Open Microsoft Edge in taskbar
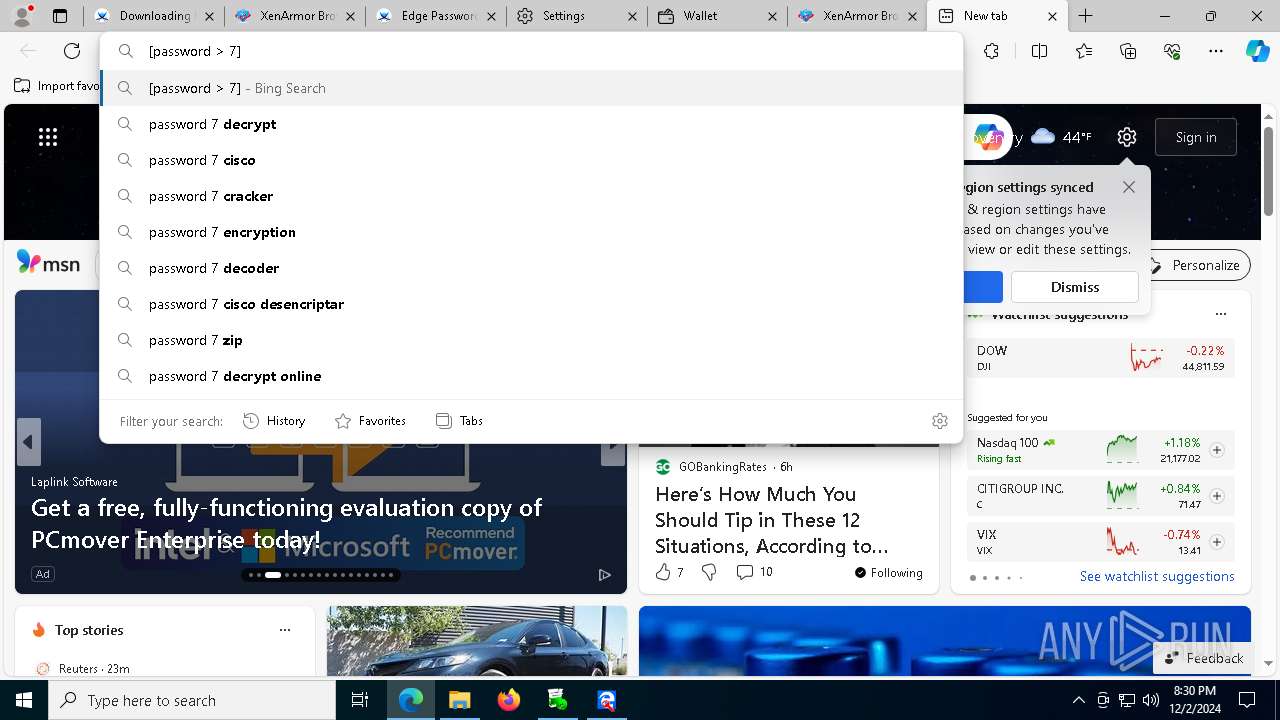Image resolution: width=1280 pixels, height=720 pixels. pyautogui.click(x=411, y=700)
